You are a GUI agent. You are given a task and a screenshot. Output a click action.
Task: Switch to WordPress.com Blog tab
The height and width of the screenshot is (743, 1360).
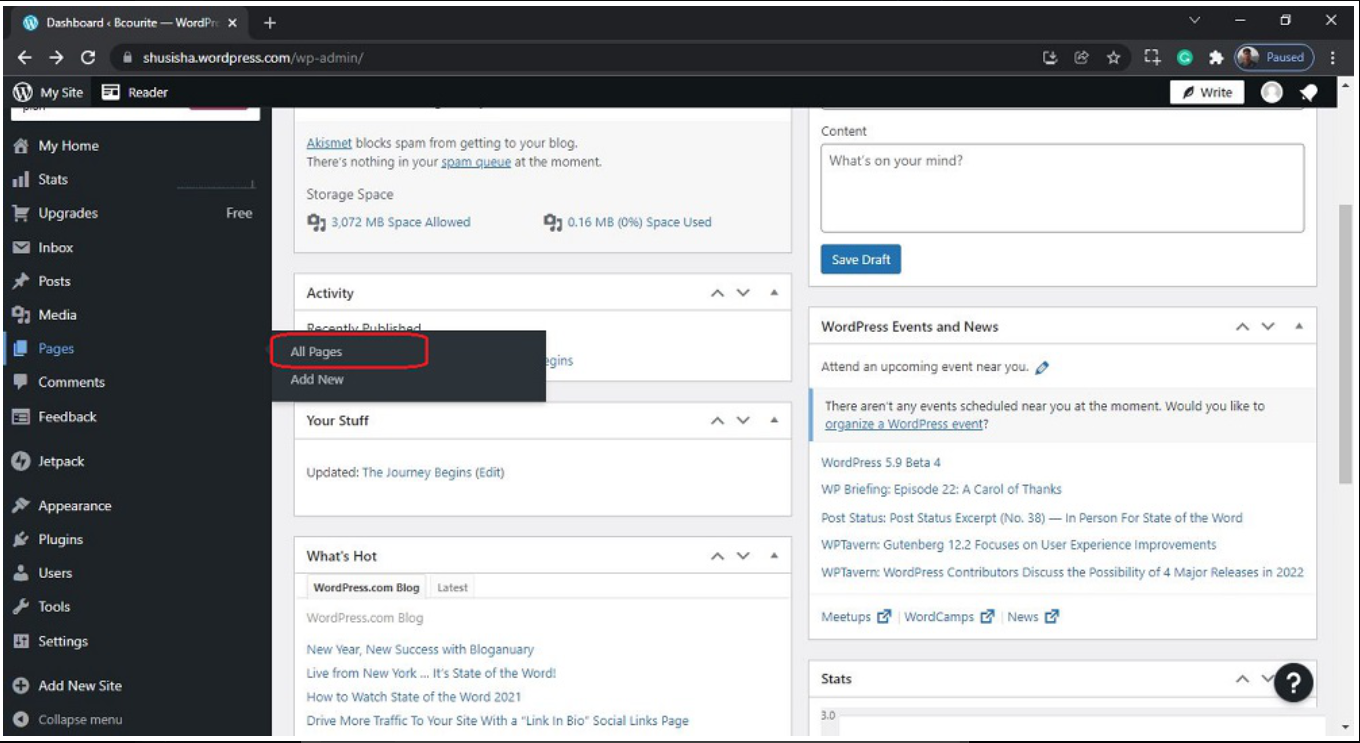366,588
